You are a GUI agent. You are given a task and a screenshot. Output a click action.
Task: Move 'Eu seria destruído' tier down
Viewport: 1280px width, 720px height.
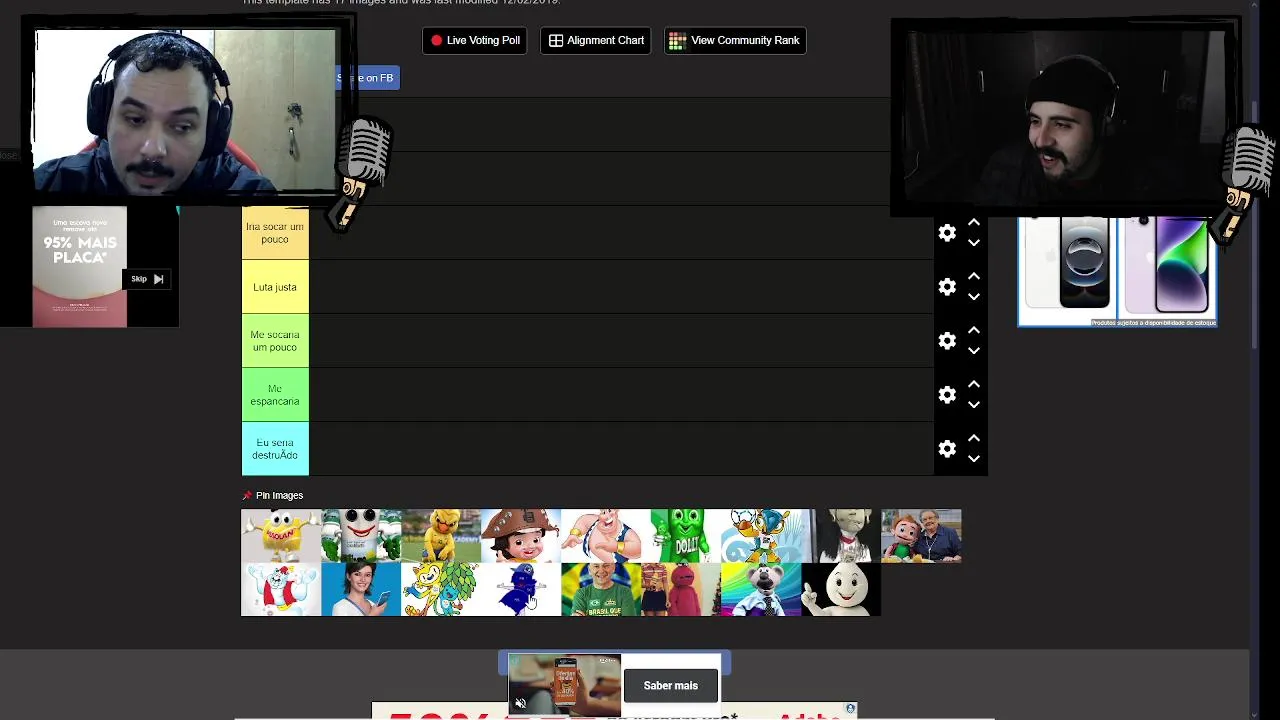974,459
